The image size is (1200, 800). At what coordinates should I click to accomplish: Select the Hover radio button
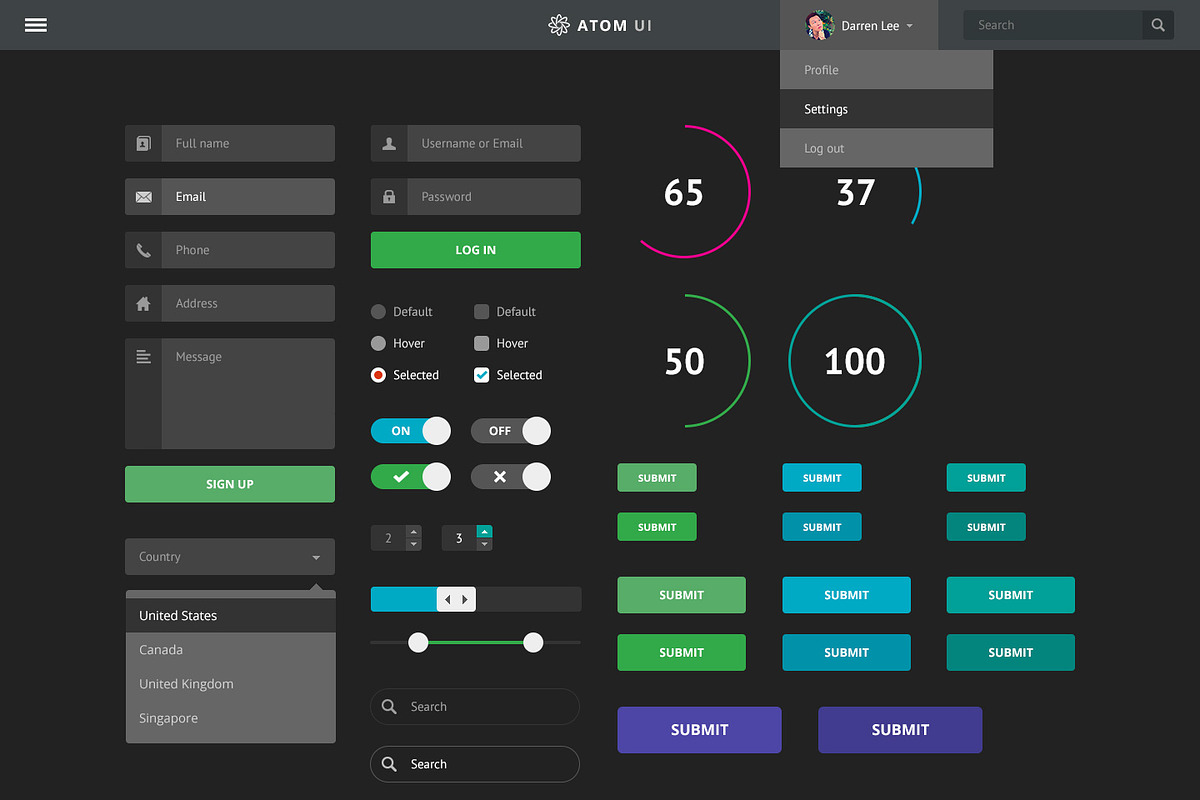click(x=378, y=343)
